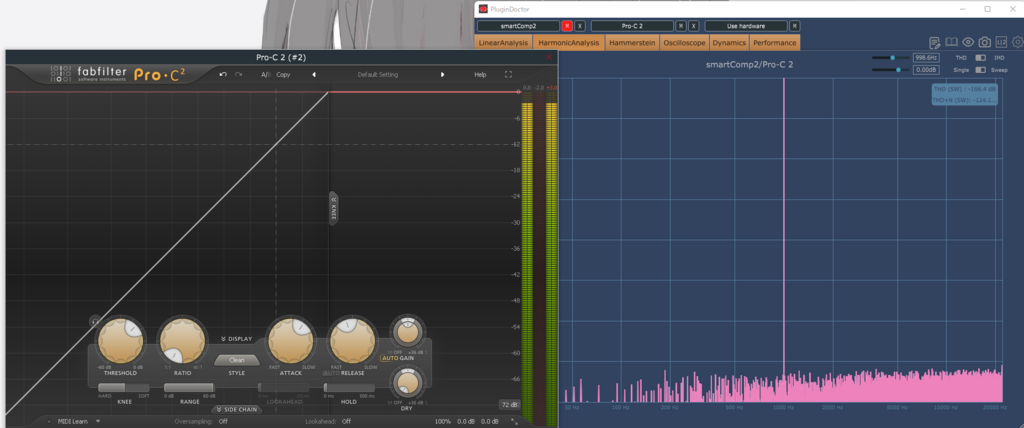Click the Hold slider
Screen dimensions: 1024x428
point(349,388)
